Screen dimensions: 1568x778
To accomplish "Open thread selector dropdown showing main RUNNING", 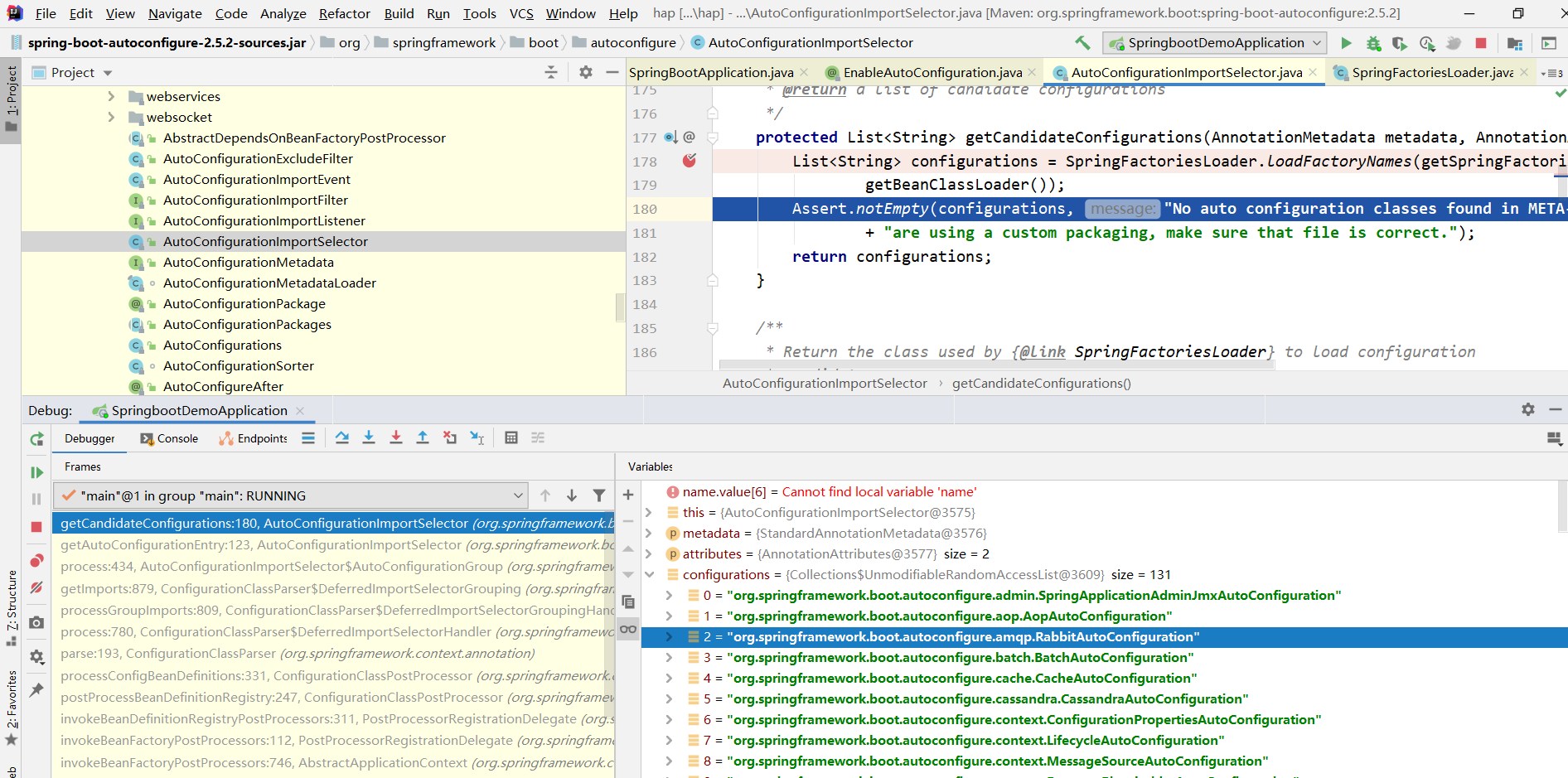I will [291, 495].
